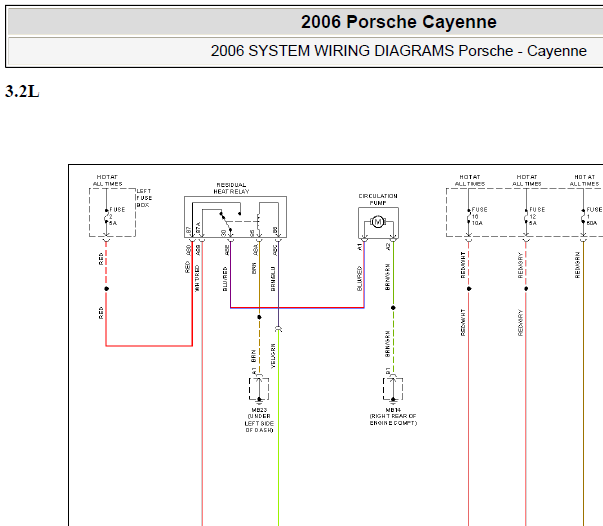
Task: Click the Fuse 2 symbol in left fuse box
Action: coord(106,216)
